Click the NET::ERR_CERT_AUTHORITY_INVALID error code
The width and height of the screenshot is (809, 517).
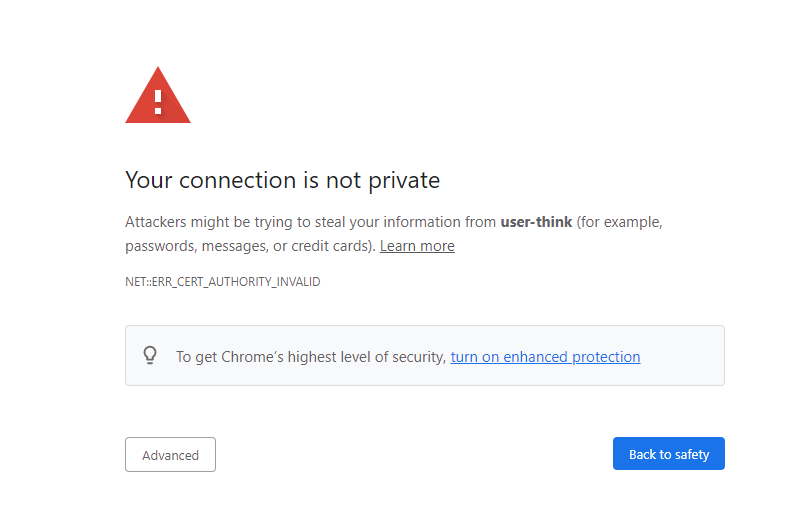[x=222, y=282]
